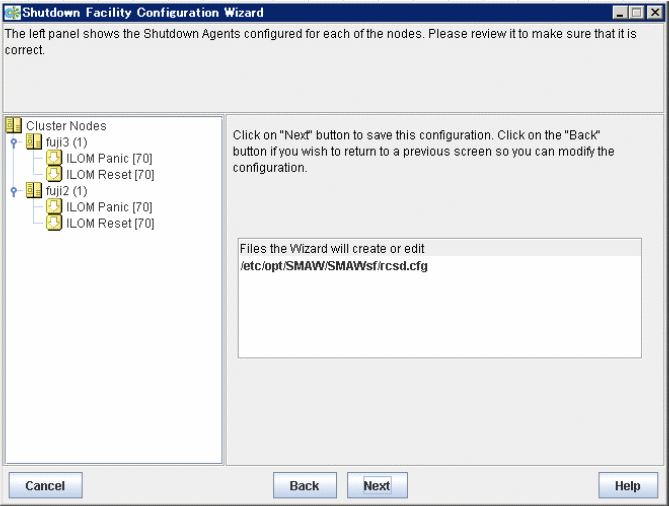Click ILOM Panic agent icon under fuji3
Screen dimensions: 669x506
(x=54, y=158)
